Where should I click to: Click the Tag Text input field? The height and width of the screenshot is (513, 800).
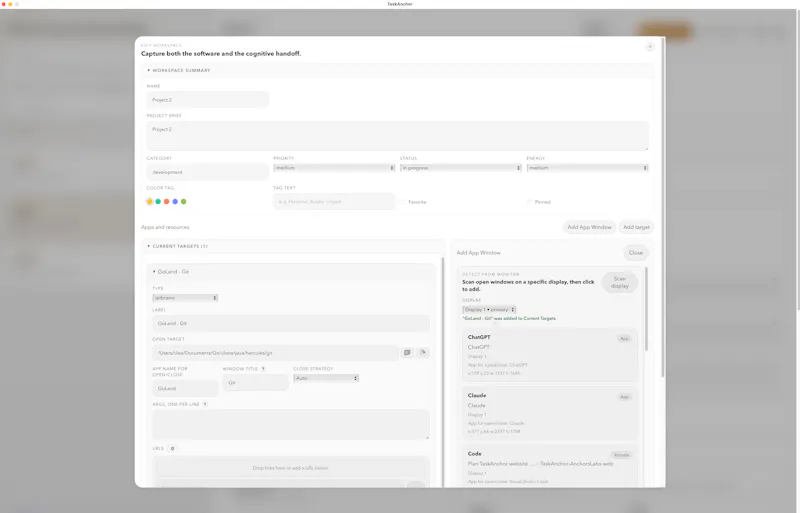coord(334,202)
